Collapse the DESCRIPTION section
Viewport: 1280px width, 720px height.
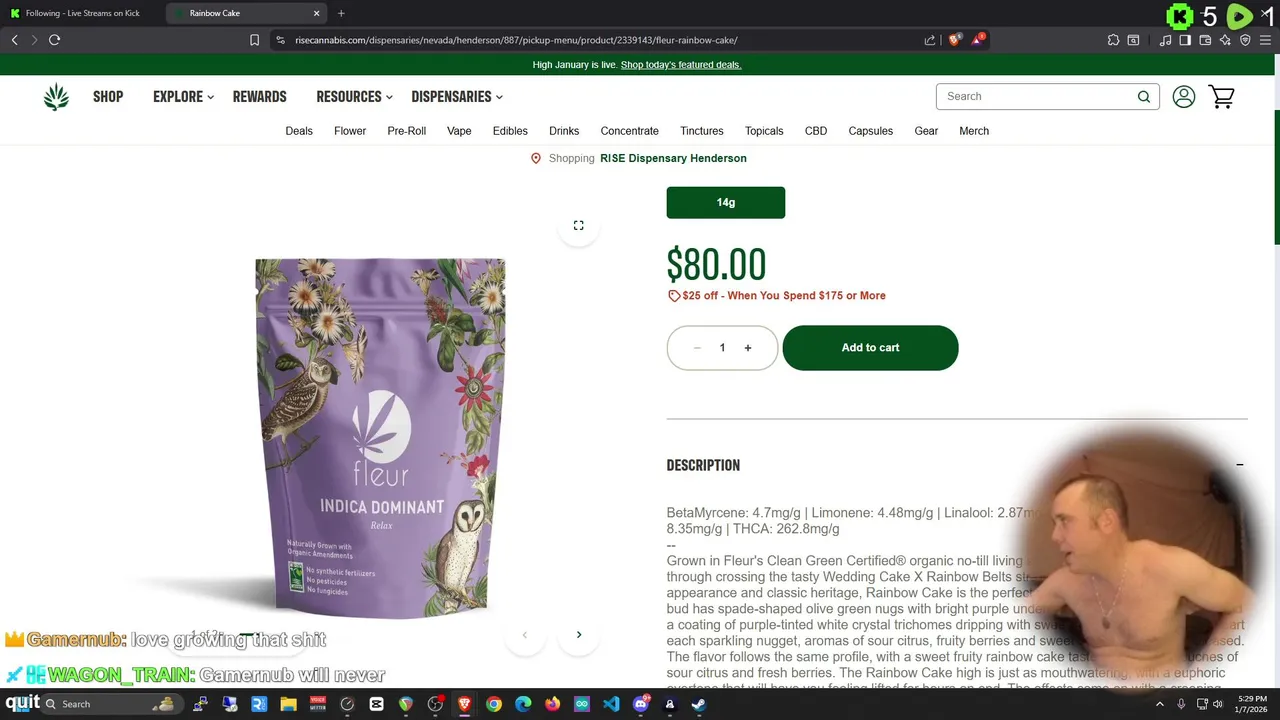coord(1239,465)
